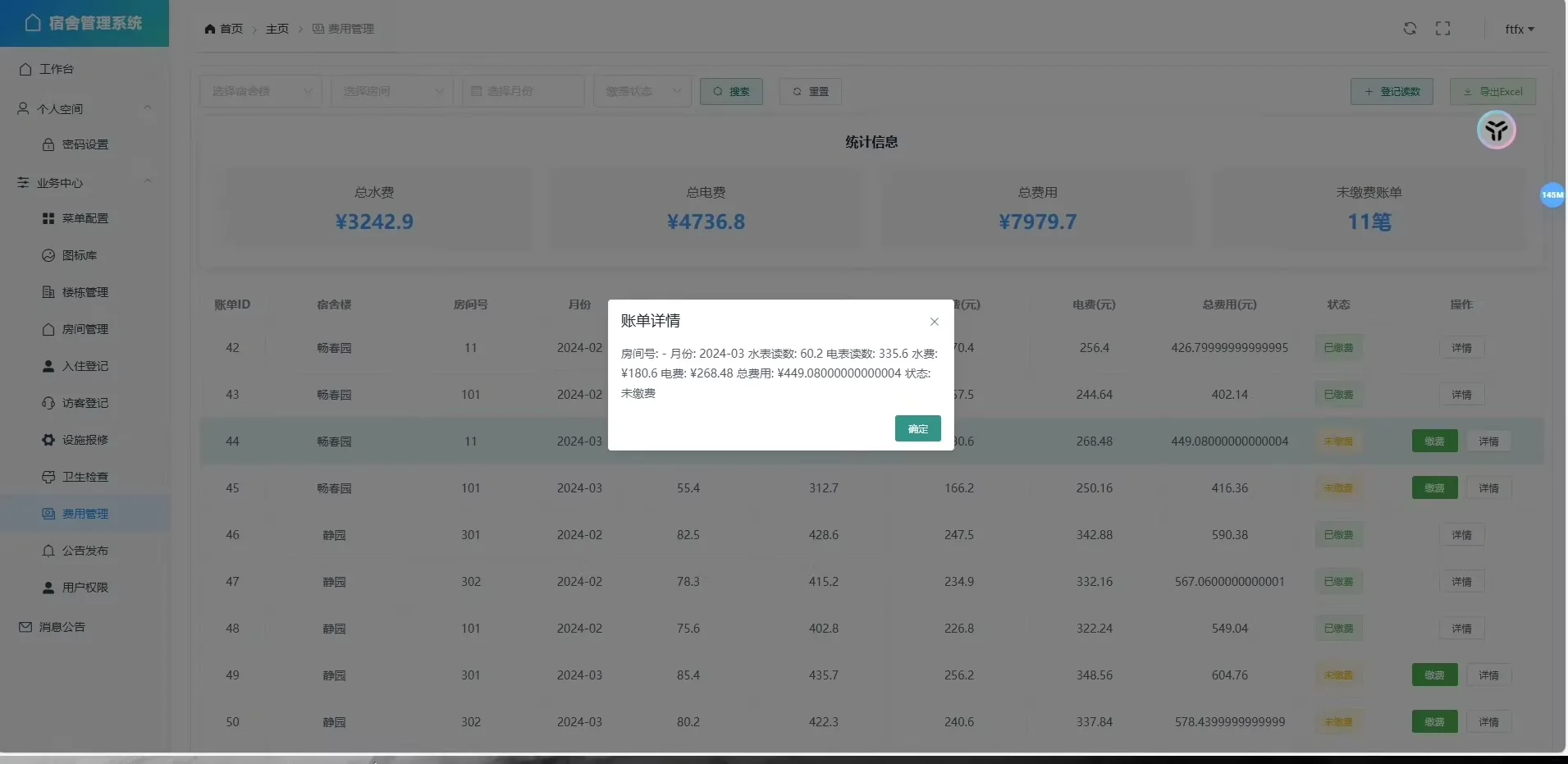Open 工作台 in the sidebar
The height and width of the screenshot is (764, 1568).
coord(56,69)
